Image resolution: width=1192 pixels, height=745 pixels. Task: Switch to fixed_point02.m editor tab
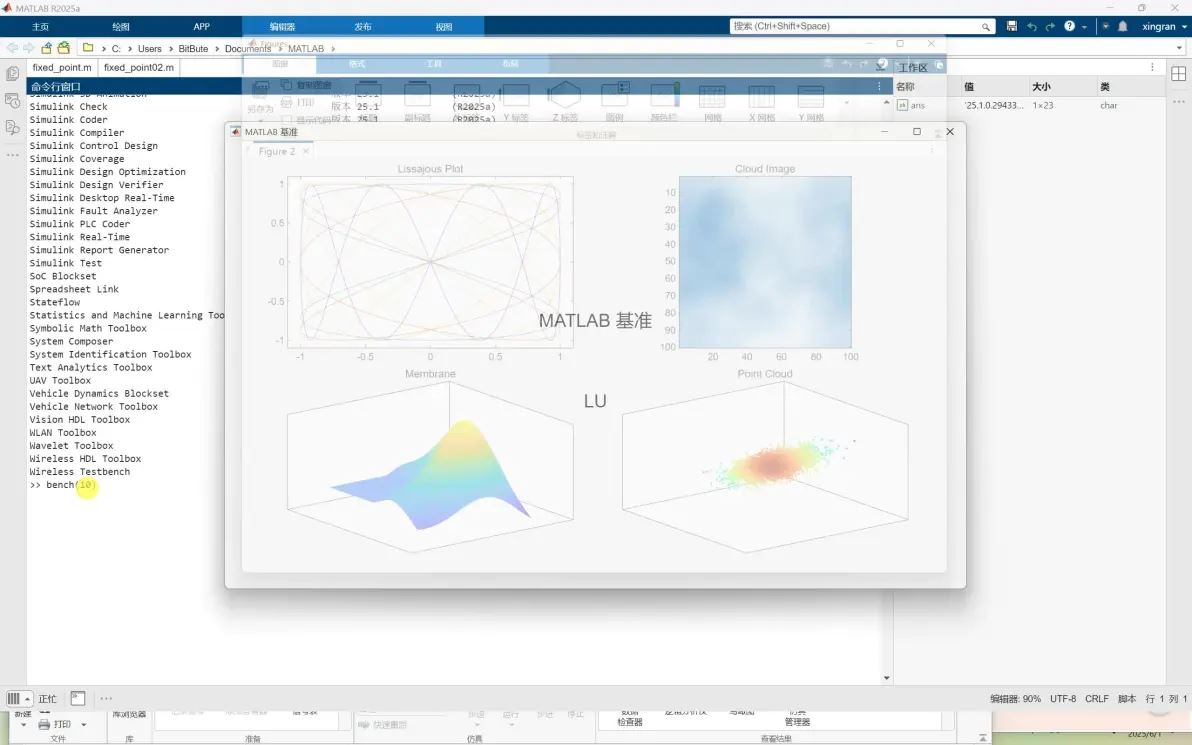(x=138, y=68)
